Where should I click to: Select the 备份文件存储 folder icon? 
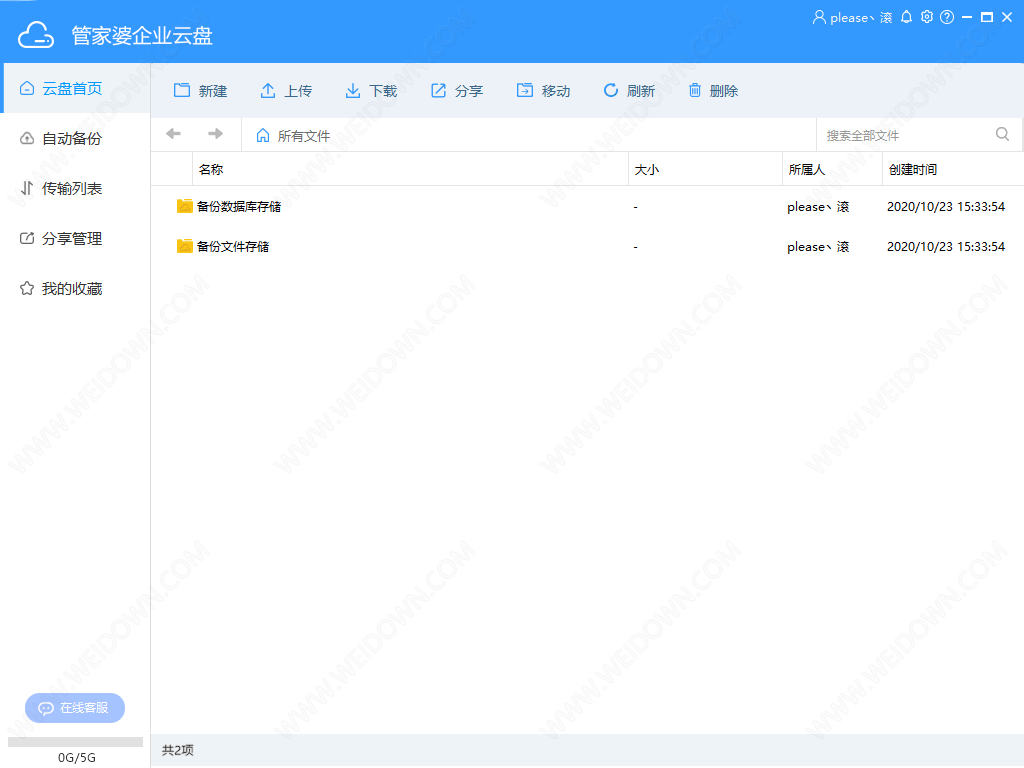click(x=185, y=246)
